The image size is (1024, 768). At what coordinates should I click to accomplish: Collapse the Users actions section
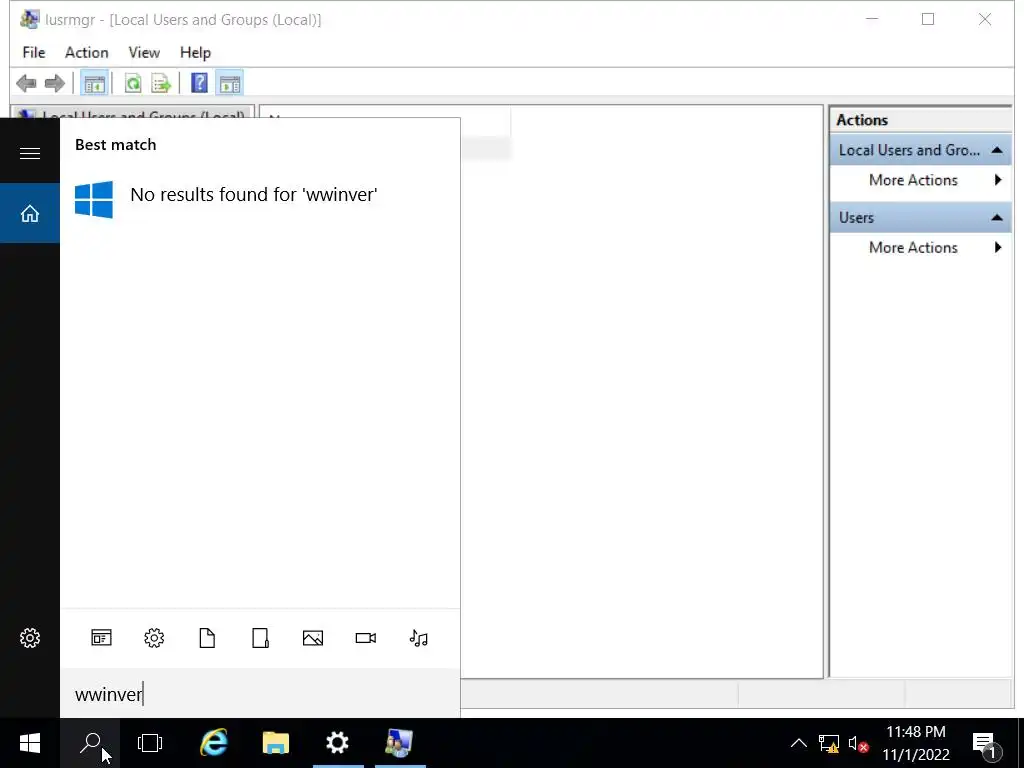[x=997, y=217]
